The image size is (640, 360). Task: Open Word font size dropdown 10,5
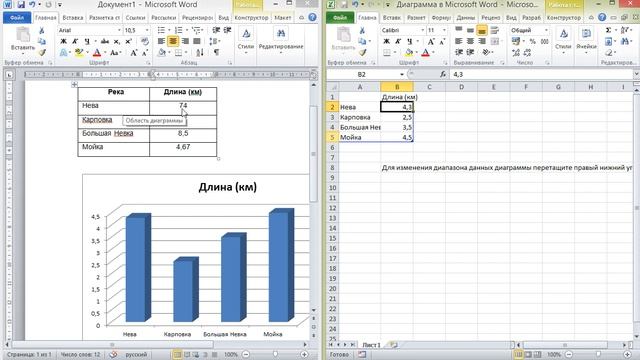(x=147, y=31)
